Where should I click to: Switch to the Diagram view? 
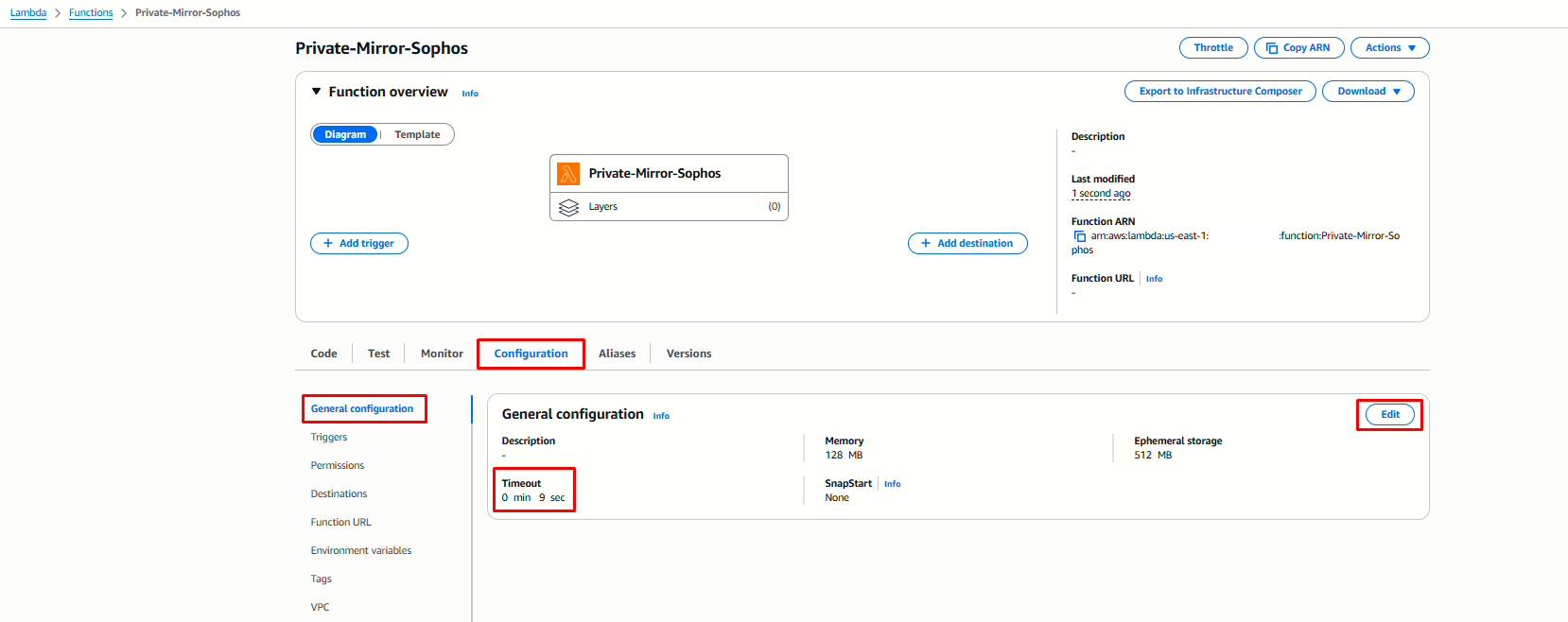(345, 135)
